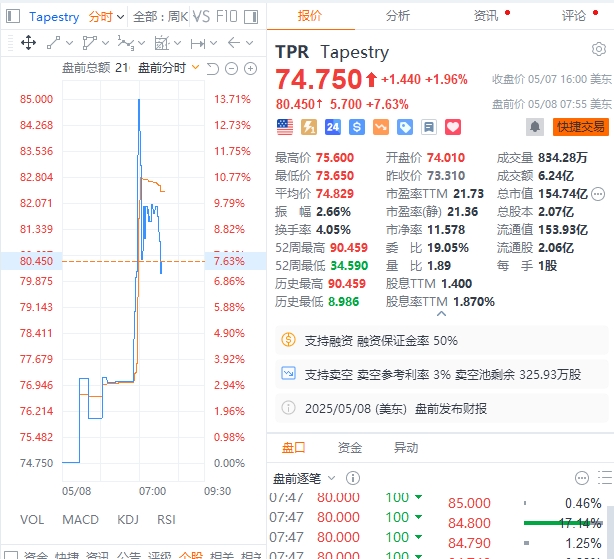
Task: Click the VS compare button
Action: pos(201,16)
